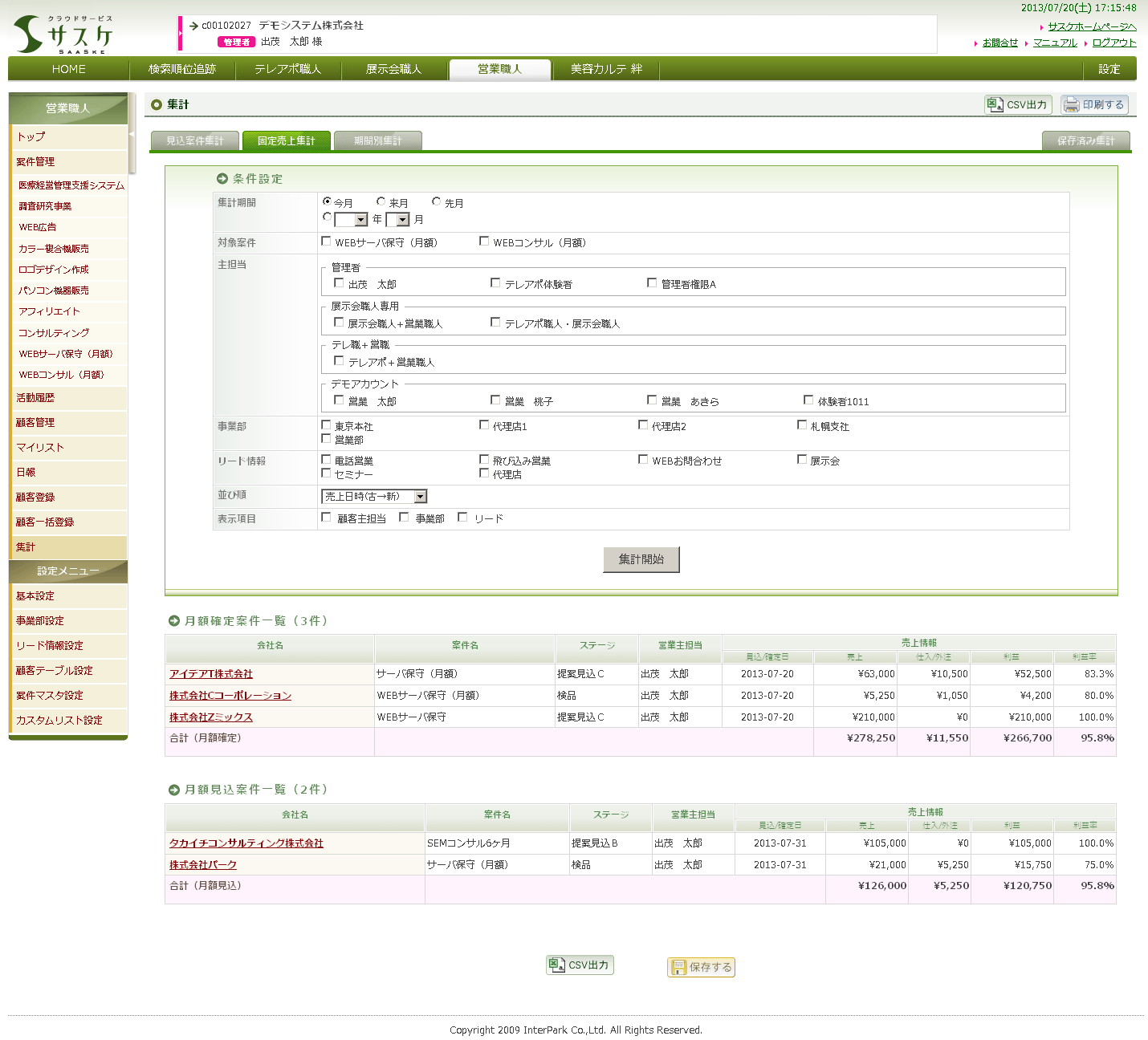Open the テレアポ職人 main menu tab

(287, 70)
